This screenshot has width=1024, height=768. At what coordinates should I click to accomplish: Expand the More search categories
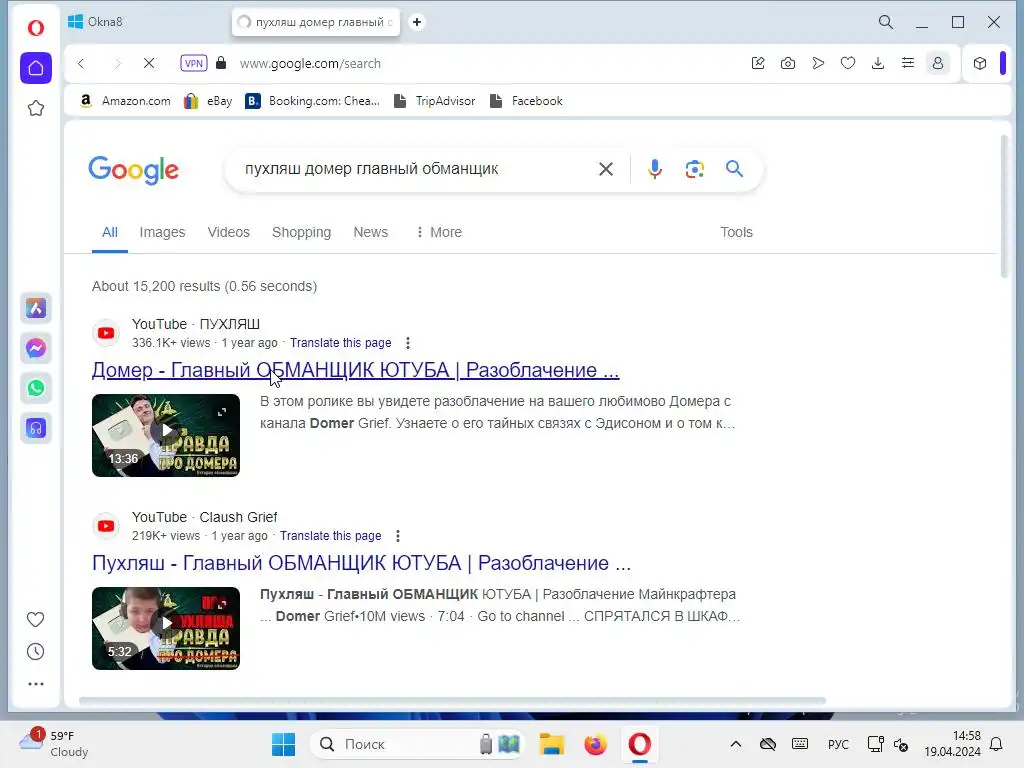click(439, 232)
